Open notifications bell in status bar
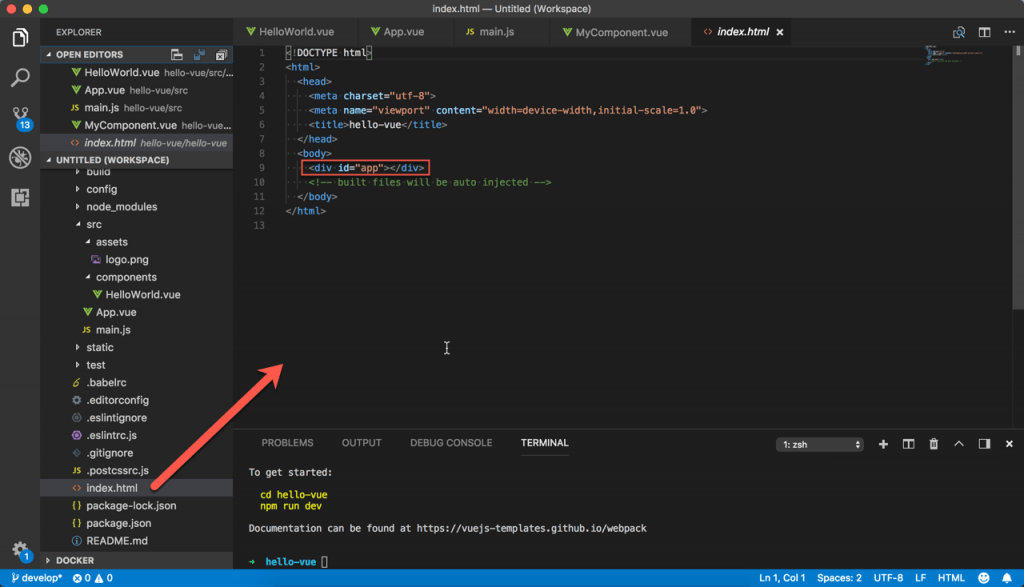 click(1009, 578)
